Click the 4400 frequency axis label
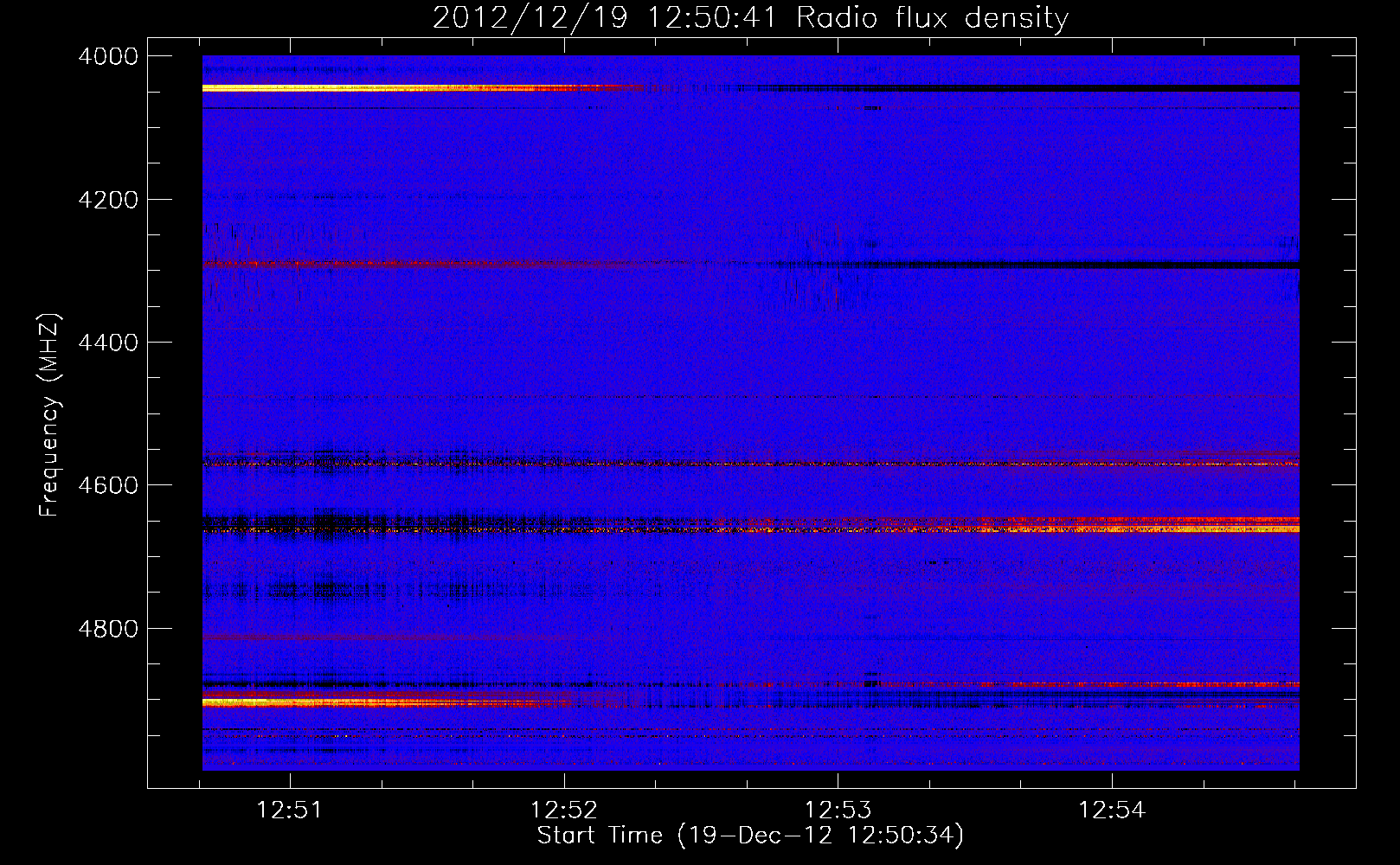This screenshot has width=1400, height=865. point(108,343)
